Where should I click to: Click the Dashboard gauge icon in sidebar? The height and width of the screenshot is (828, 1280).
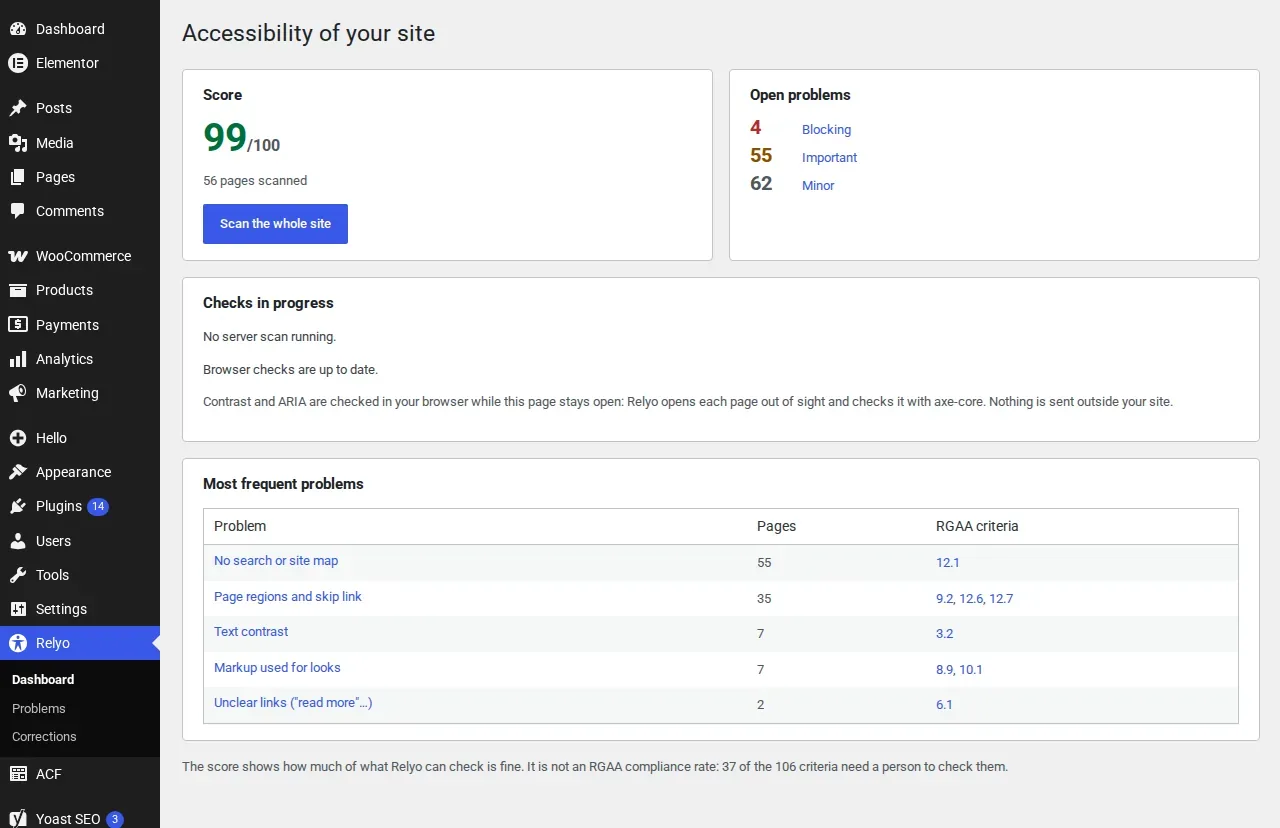click(18, 29)
